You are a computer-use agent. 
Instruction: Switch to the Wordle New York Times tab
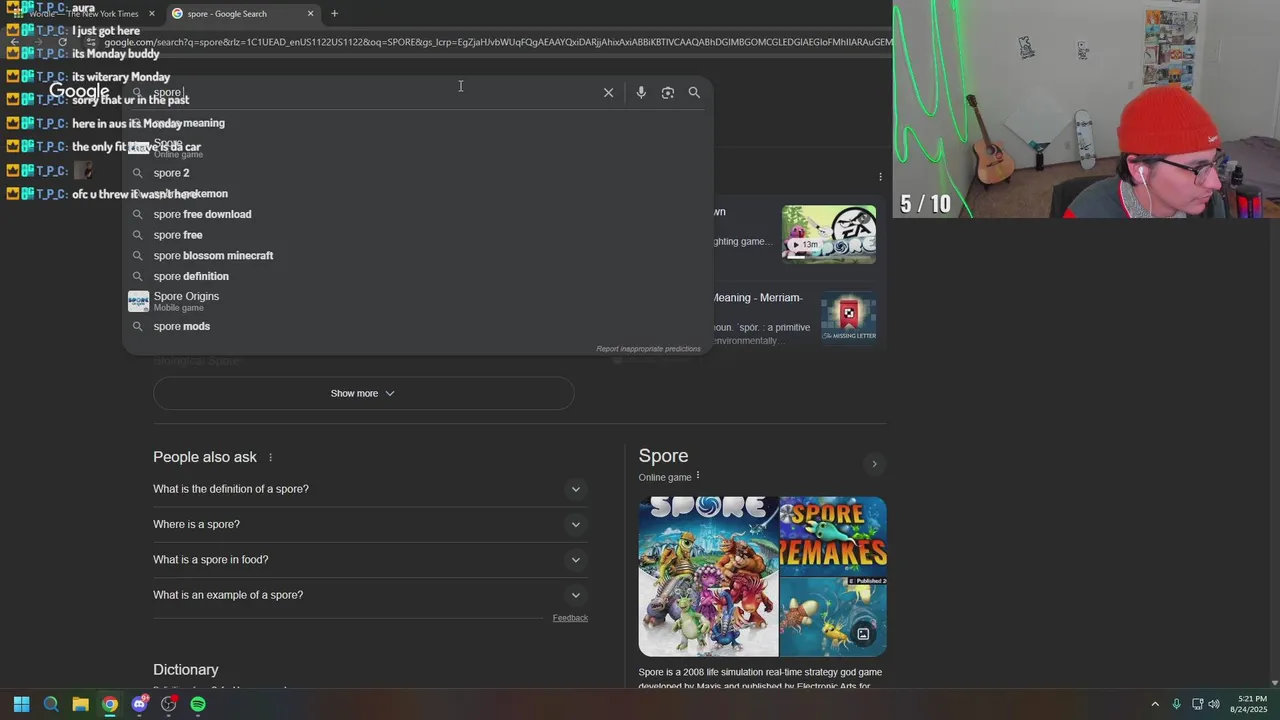(83, 14)
